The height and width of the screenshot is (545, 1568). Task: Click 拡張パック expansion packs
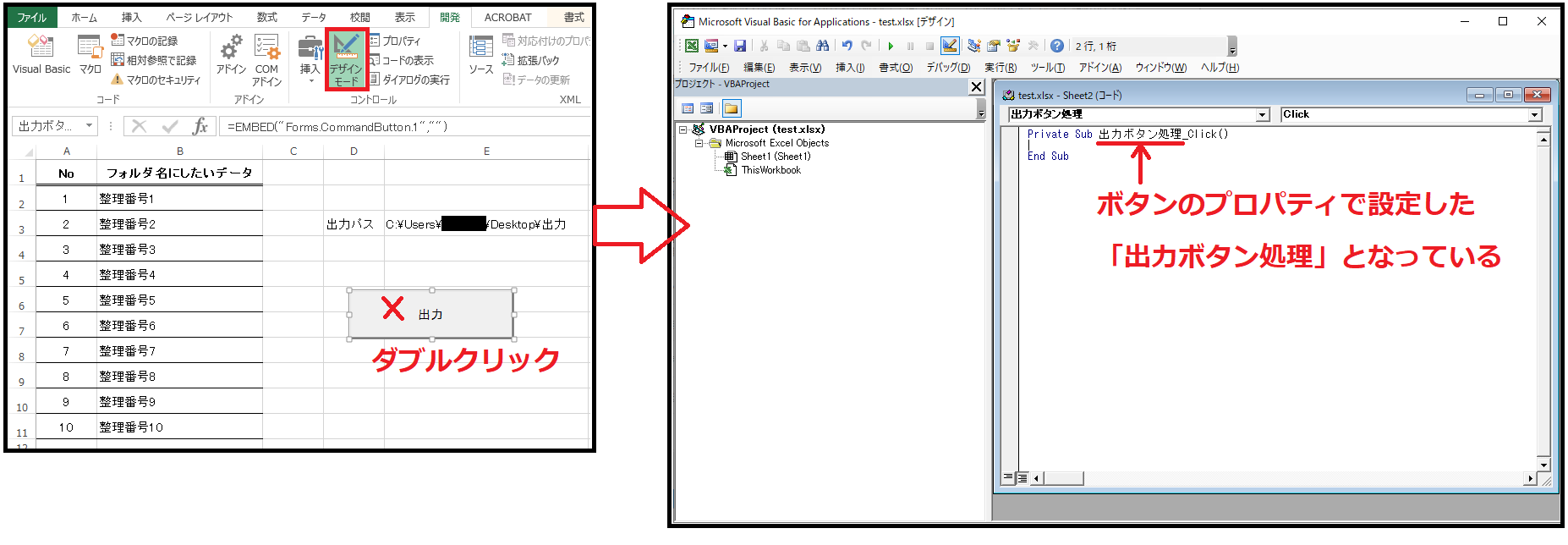[x=530, y=60]
